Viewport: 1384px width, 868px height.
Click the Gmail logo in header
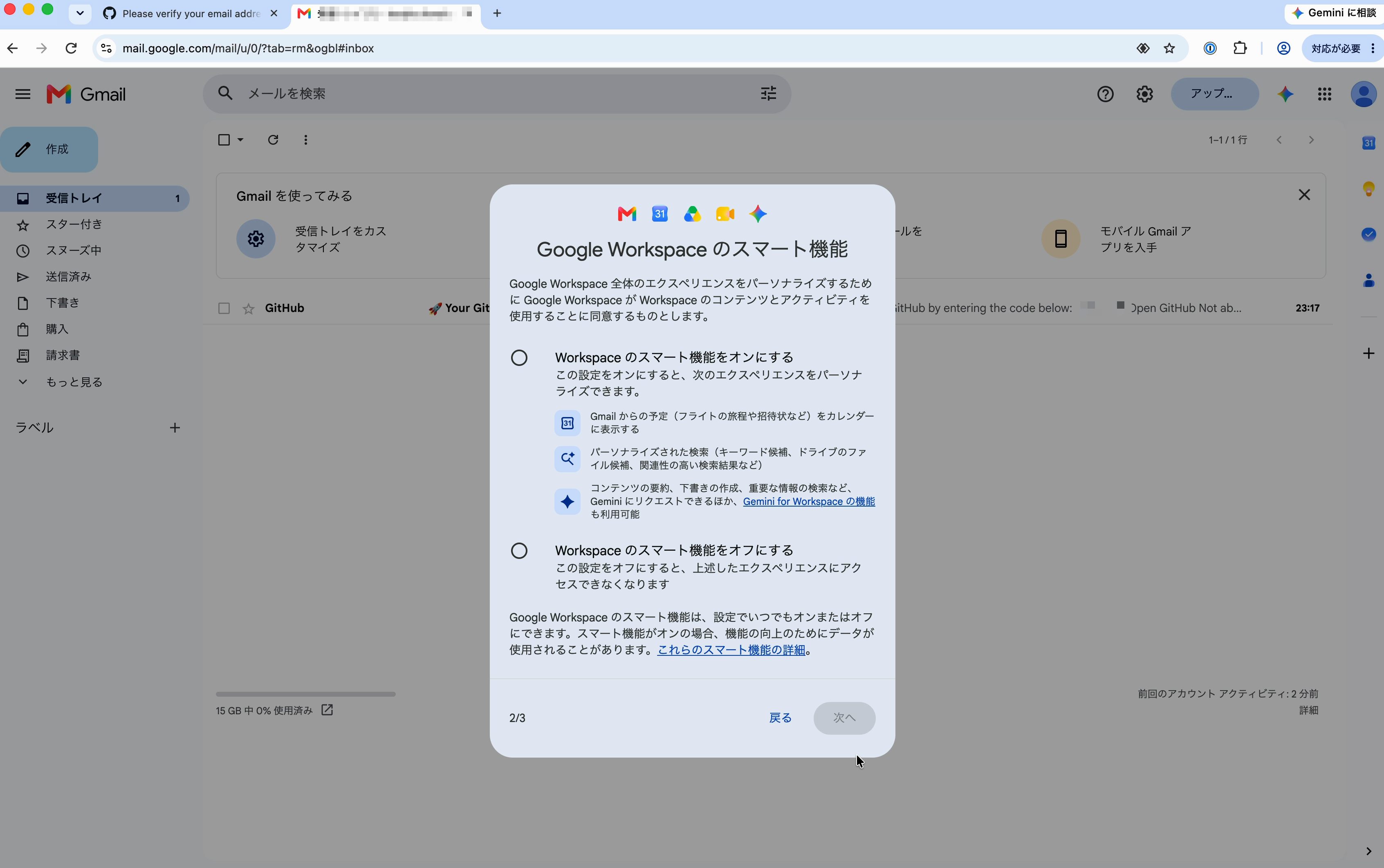(86, 94)
